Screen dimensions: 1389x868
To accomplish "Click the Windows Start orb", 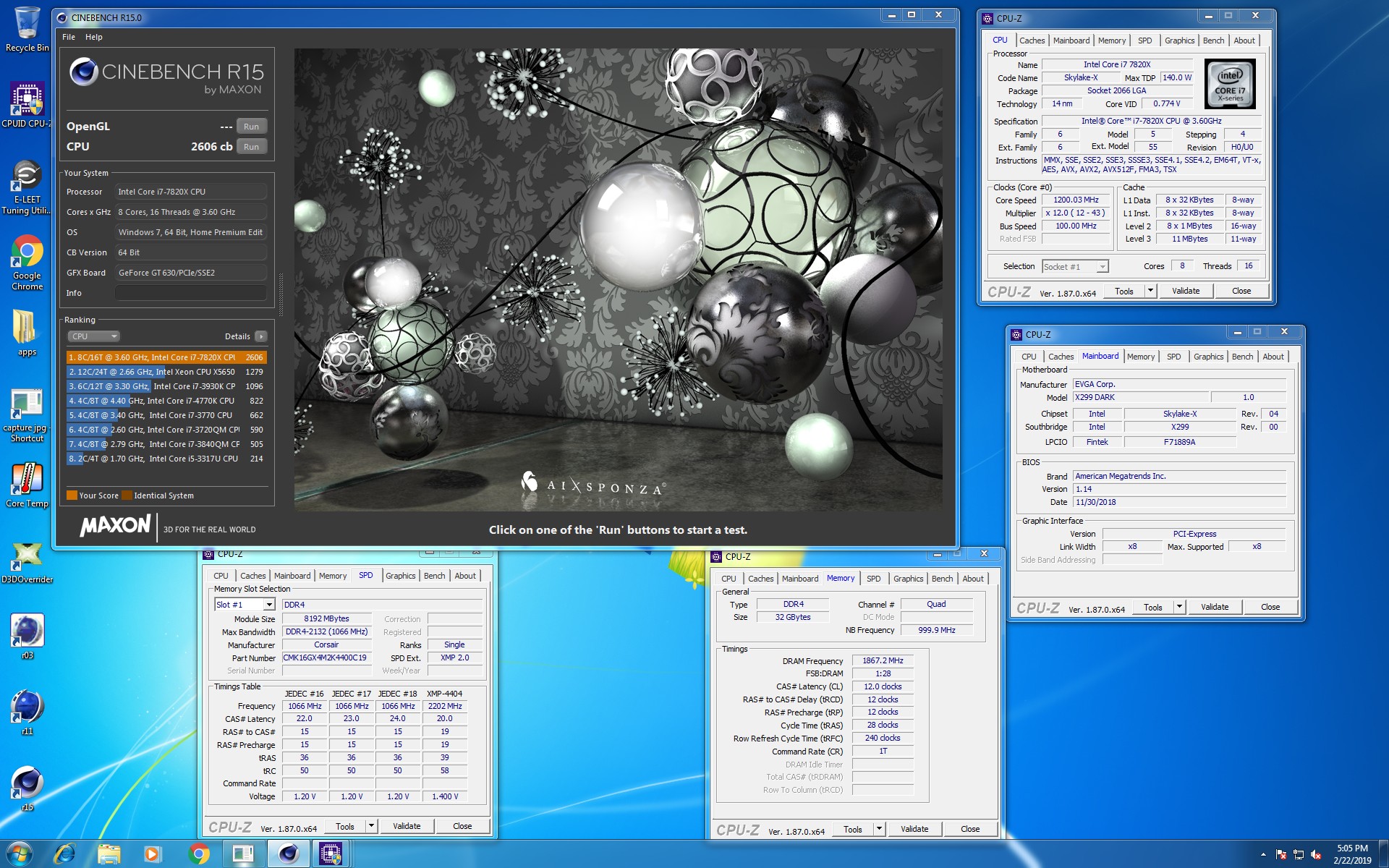I will tap(20, 854).
